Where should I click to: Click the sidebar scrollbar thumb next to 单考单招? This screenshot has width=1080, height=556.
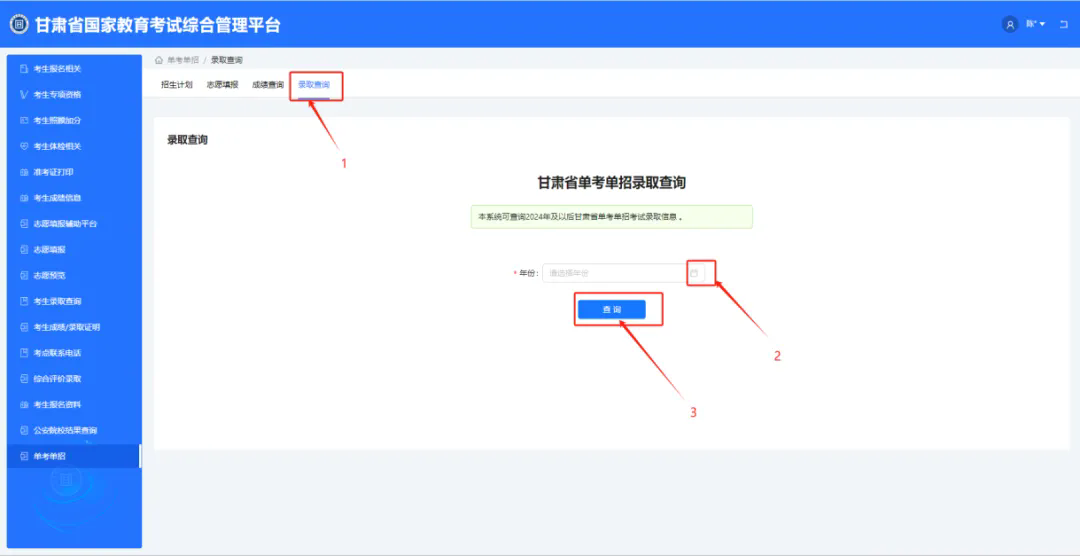point(141,456)
